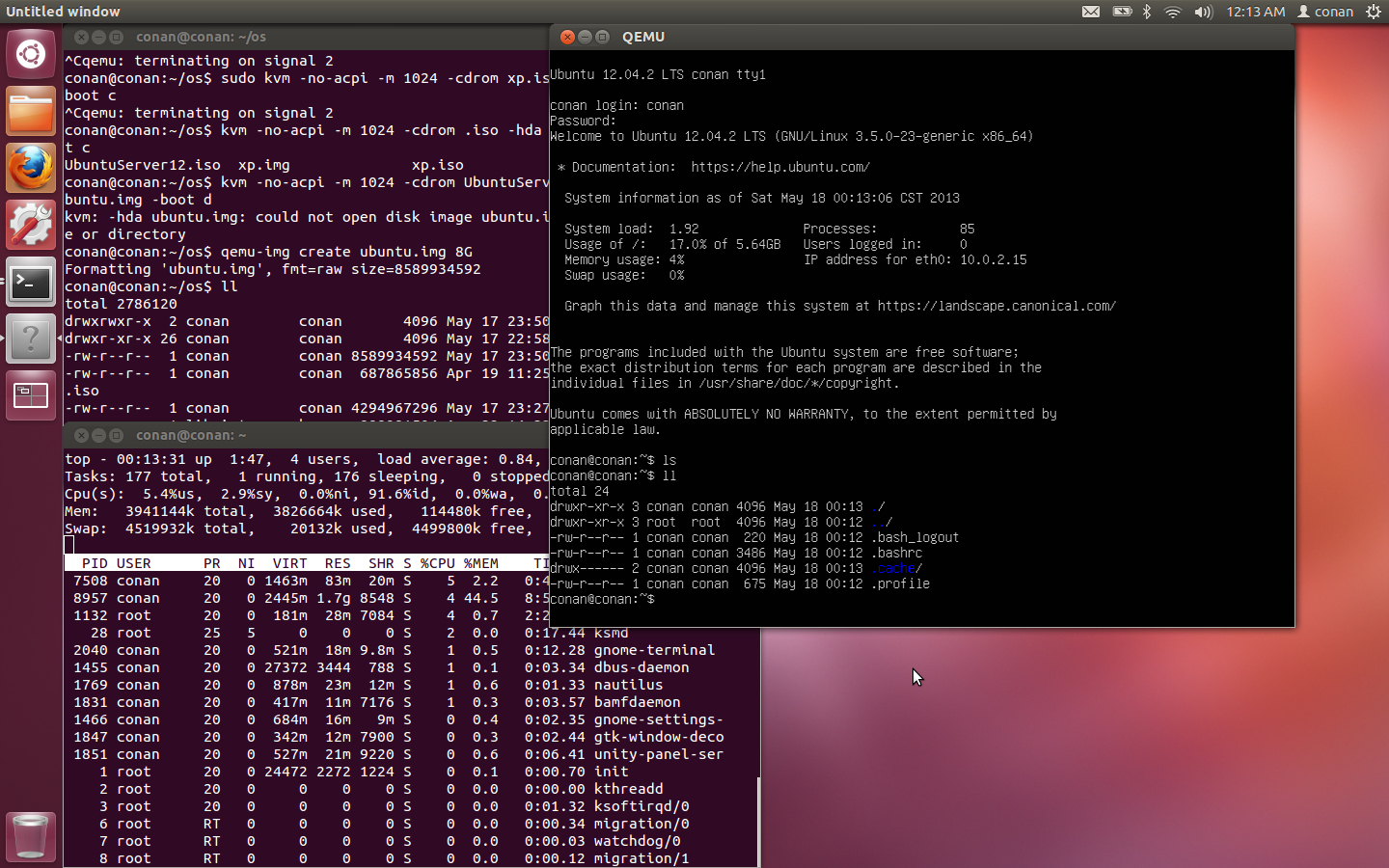Click the question-mark QEMU launcher icon
The width and height of the screenshot is (1389, 868).
coord(31,339)
